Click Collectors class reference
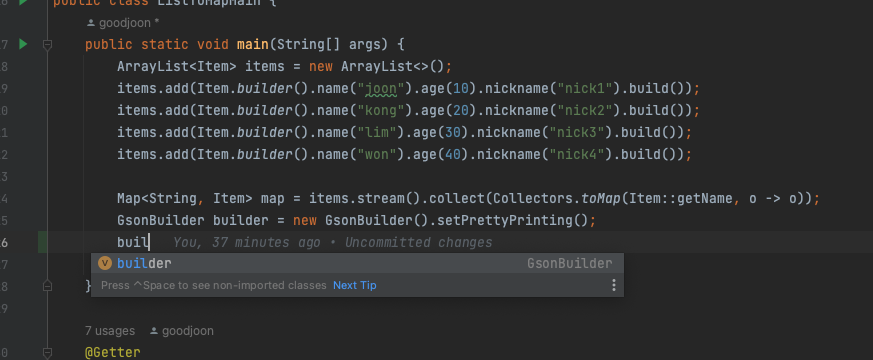Screen dimensions: 873x360 pos(533,198)
